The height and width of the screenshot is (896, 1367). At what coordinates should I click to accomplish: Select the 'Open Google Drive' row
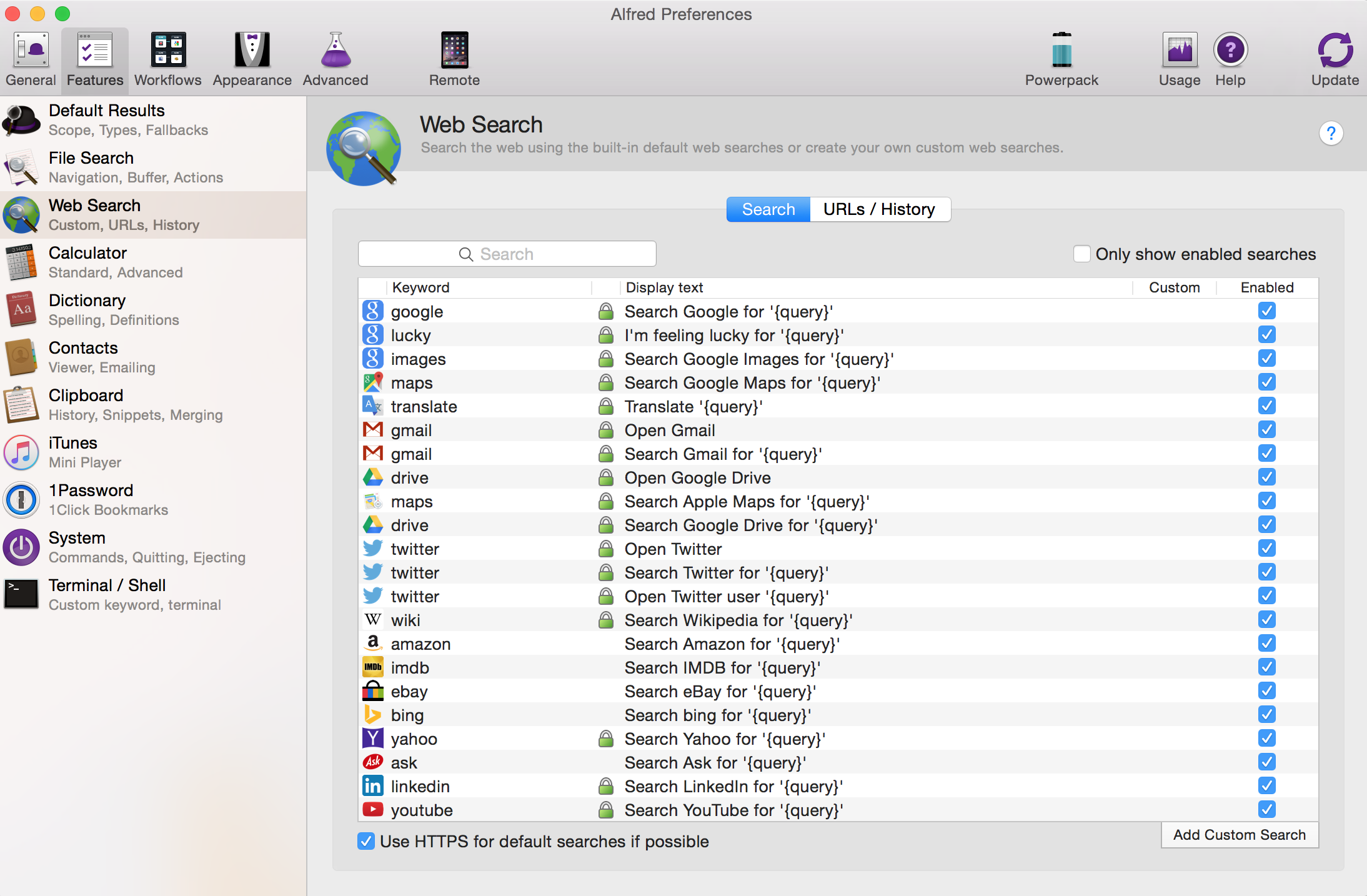click(x=838, y=477)
